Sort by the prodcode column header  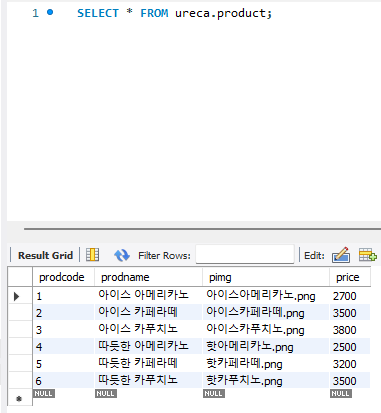[64, 277]
